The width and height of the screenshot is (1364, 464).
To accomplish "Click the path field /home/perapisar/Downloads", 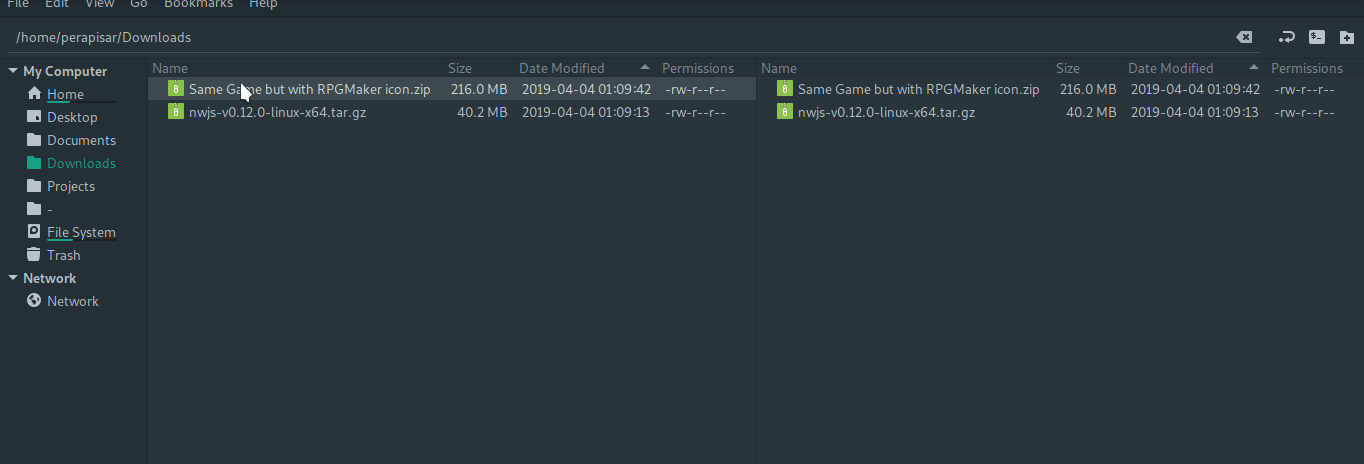I will [620, 37].
